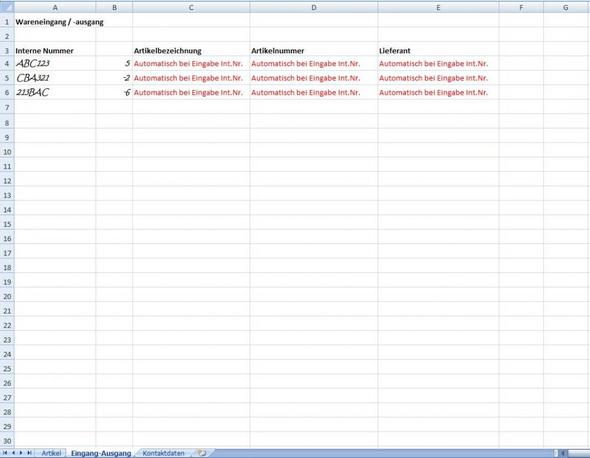This screenshot has width=590, height=458.
Task: Click the 'Artikelnummer' header cell
Action: [x=314, y=50]
